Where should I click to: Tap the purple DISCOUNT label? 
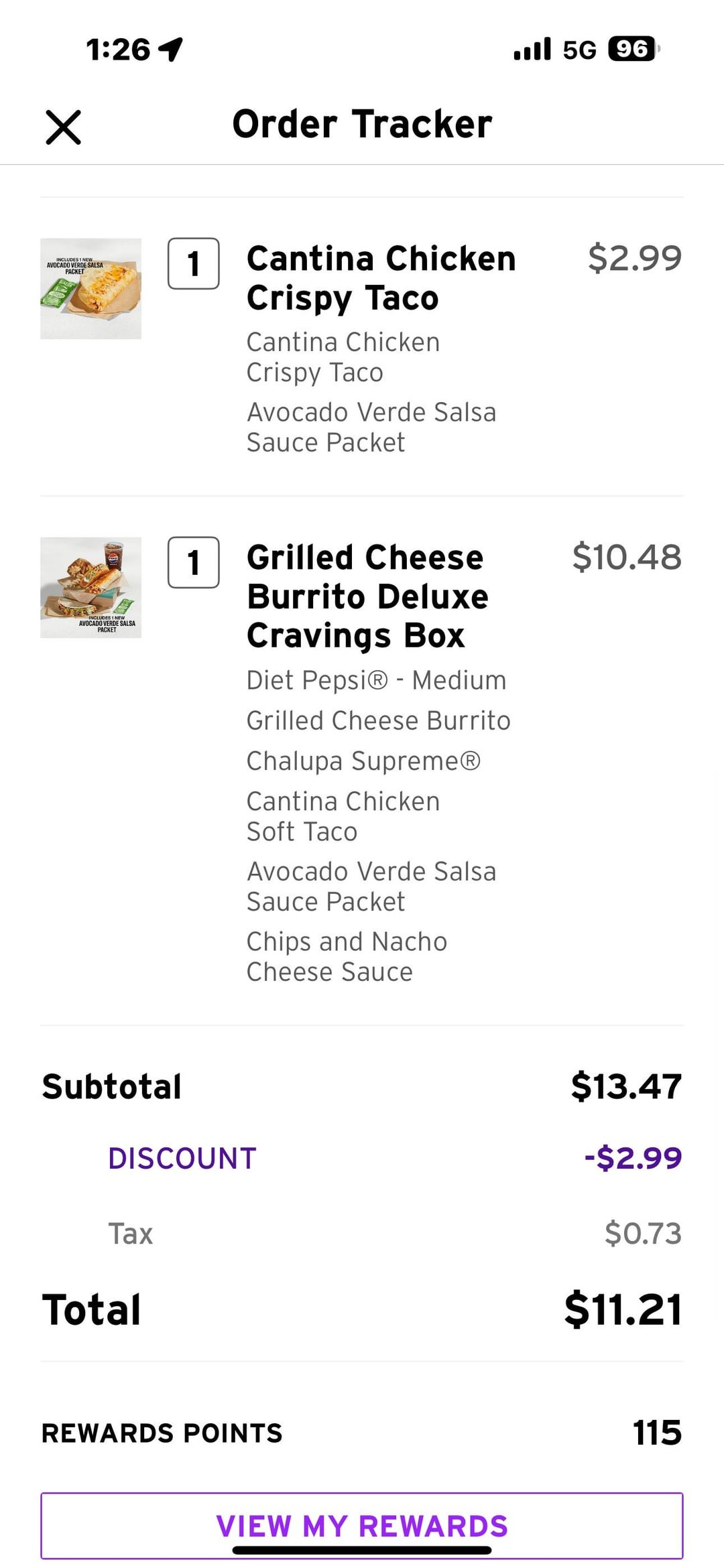[x=182, y=1159]
